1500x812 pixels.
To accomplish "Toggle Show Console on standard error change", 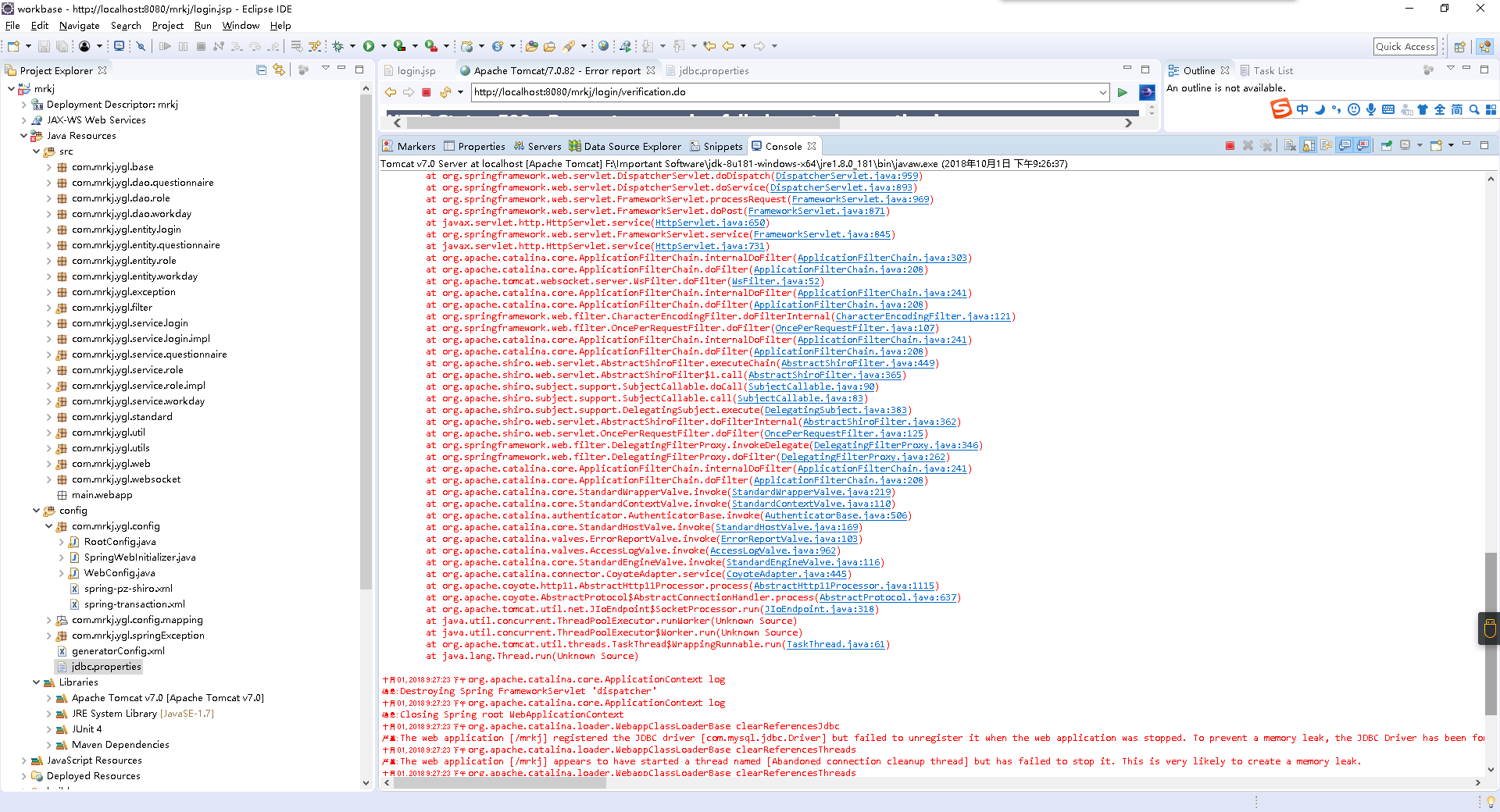I will [x=1363, y=146].
